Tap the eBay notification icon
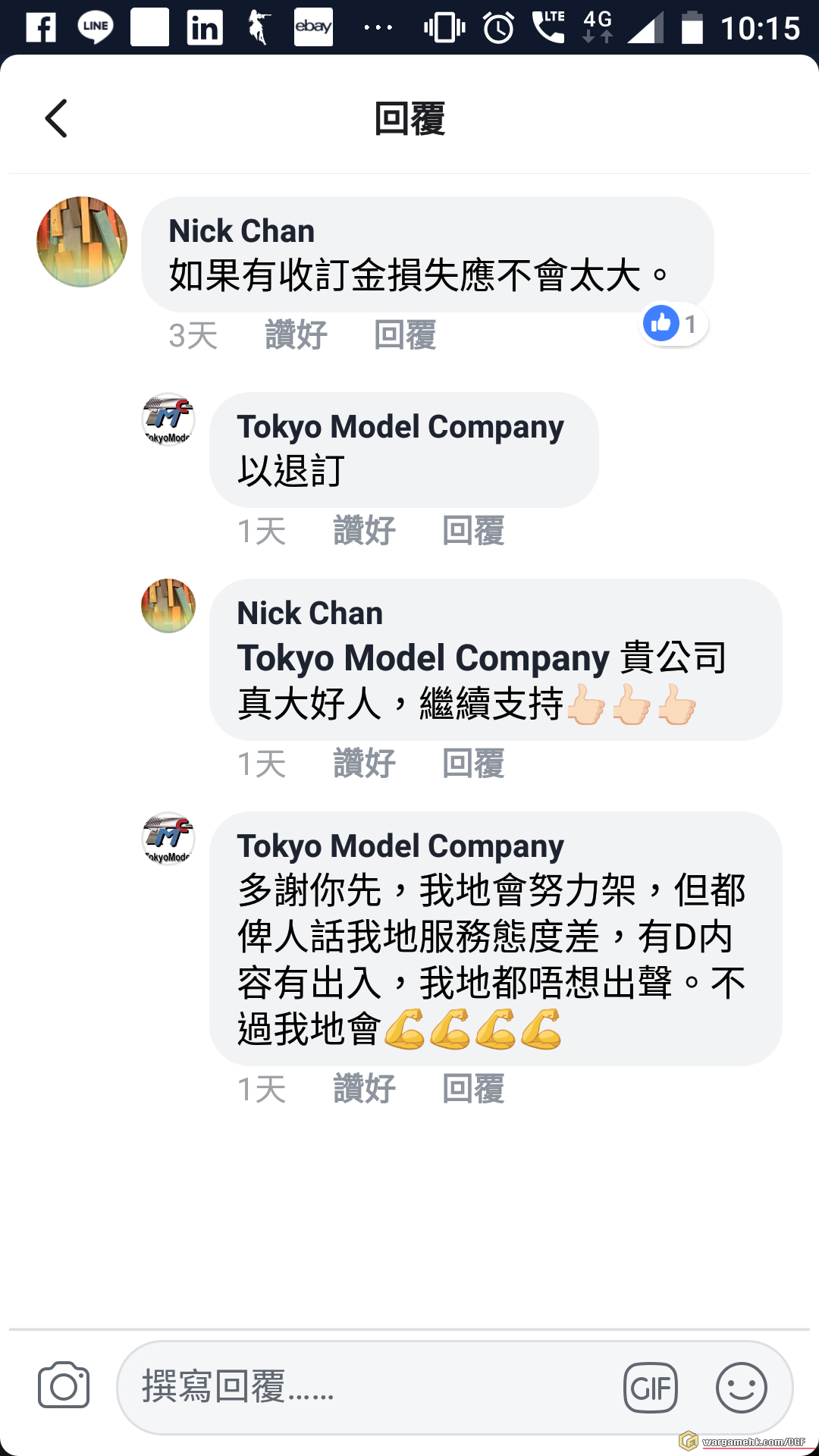Viewport: 819px width, 1456px height. click(x=314, y=28)
